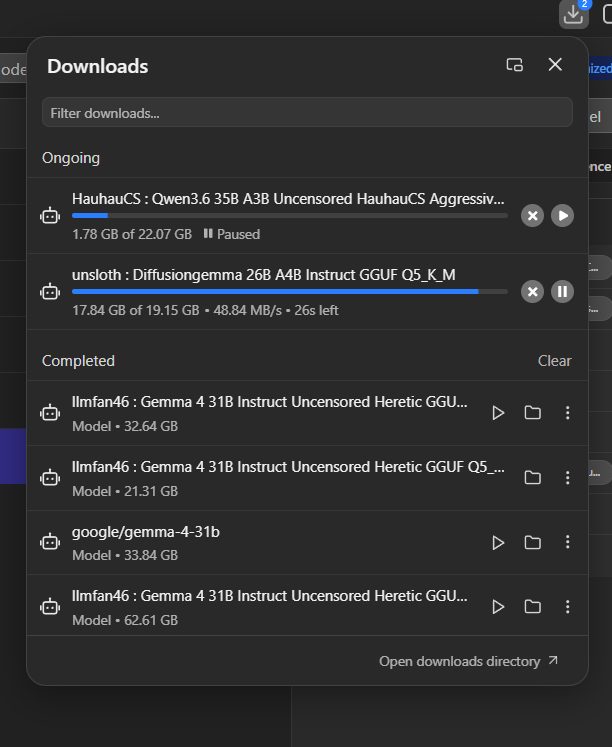Focus the Filter downloads field

pyautogui.click(x=307, y=113)
